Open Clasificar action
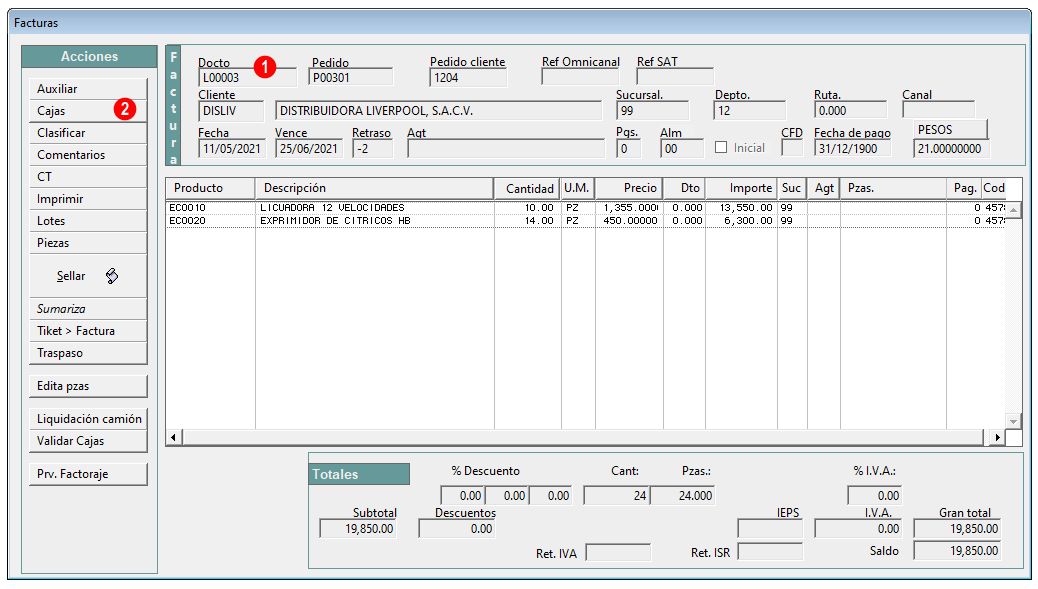1038x589 pixels. coord(88,132)
